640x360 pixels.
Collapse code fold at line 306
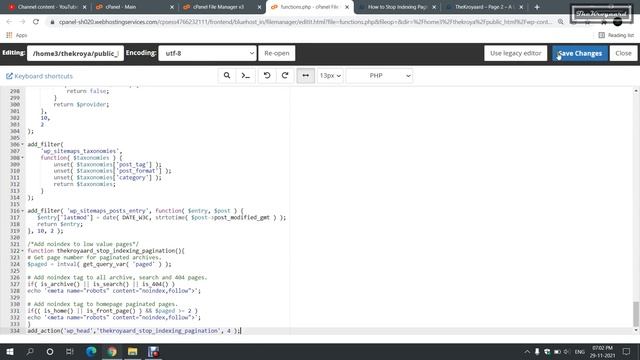pyautogui.click(x=22, y=144)
